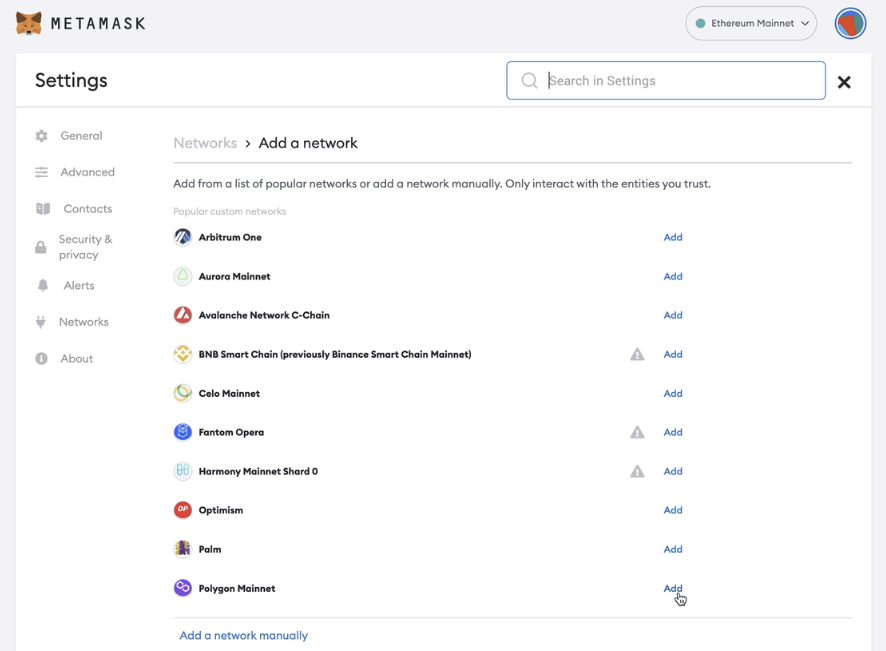
Task: Switch to Advanced settings tab
Action: point(87,172)
